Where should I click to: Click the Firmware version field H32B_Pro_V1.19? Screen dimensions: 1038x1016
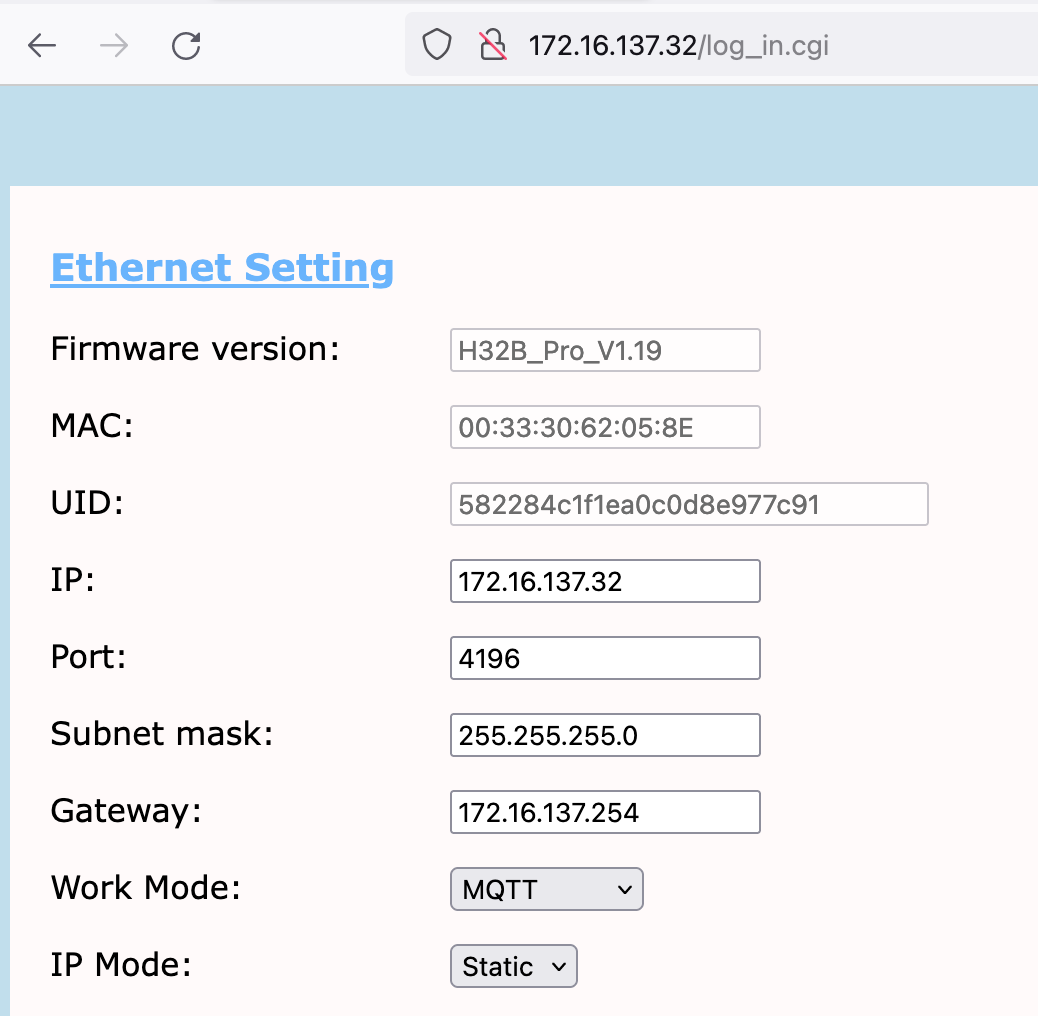tap(605, 351)
